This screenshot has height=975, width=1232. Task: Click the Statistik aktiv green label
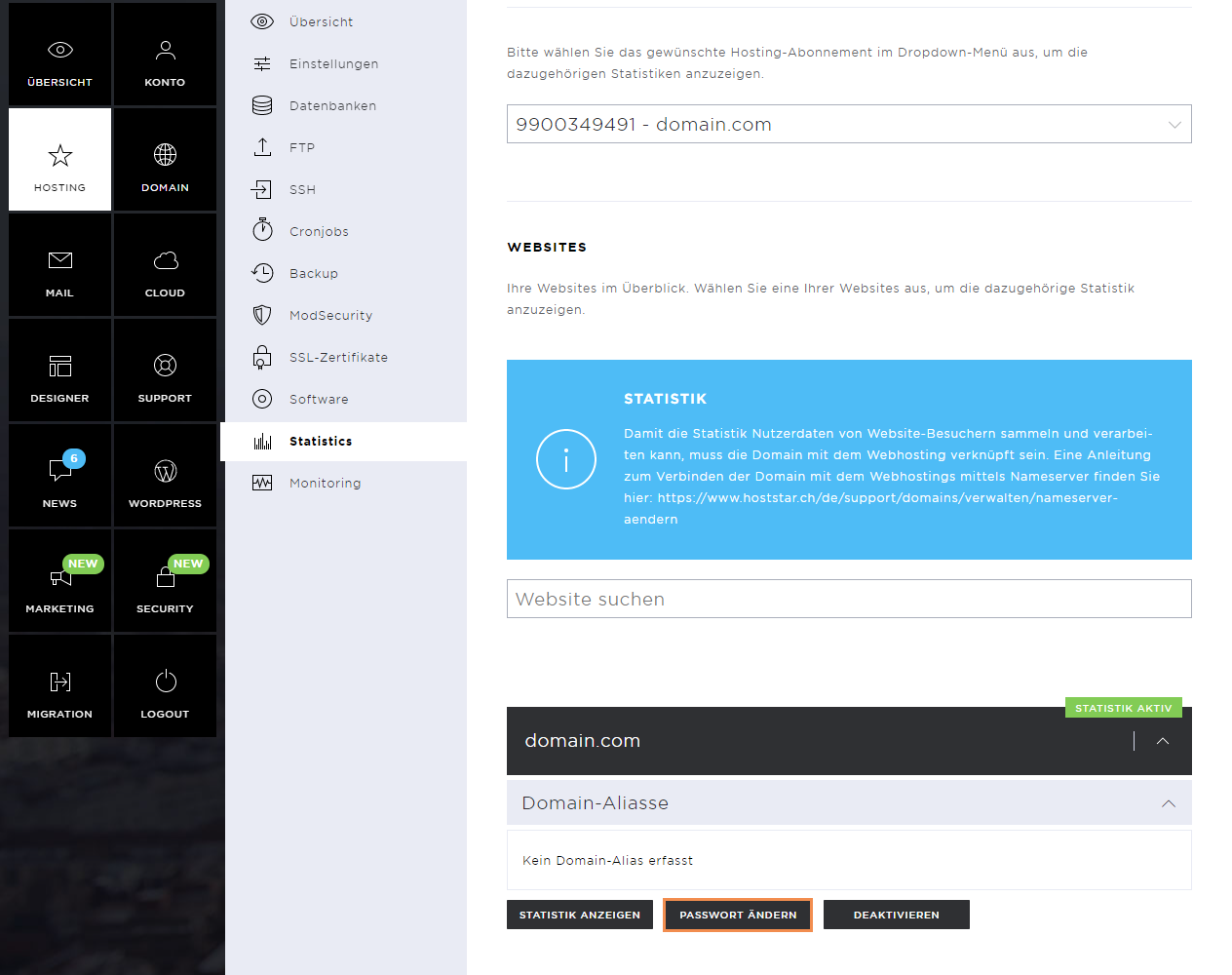1124,708
